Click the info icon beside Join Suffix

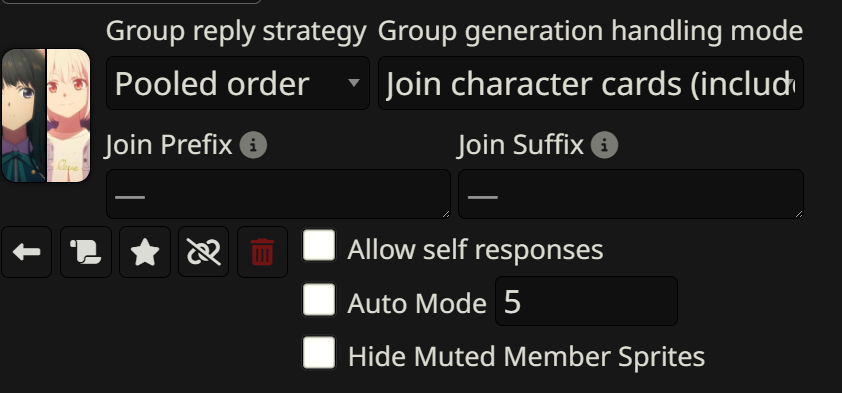coord(604,145)
